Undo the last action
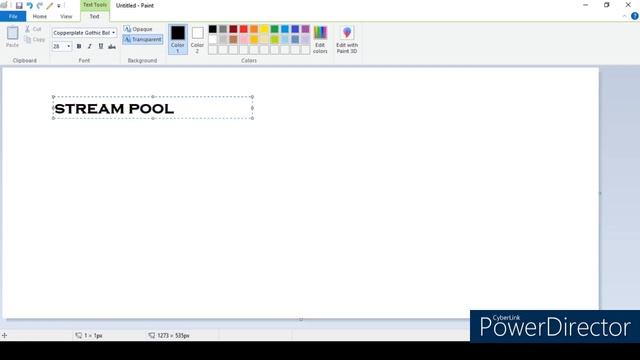 point(29,6)
